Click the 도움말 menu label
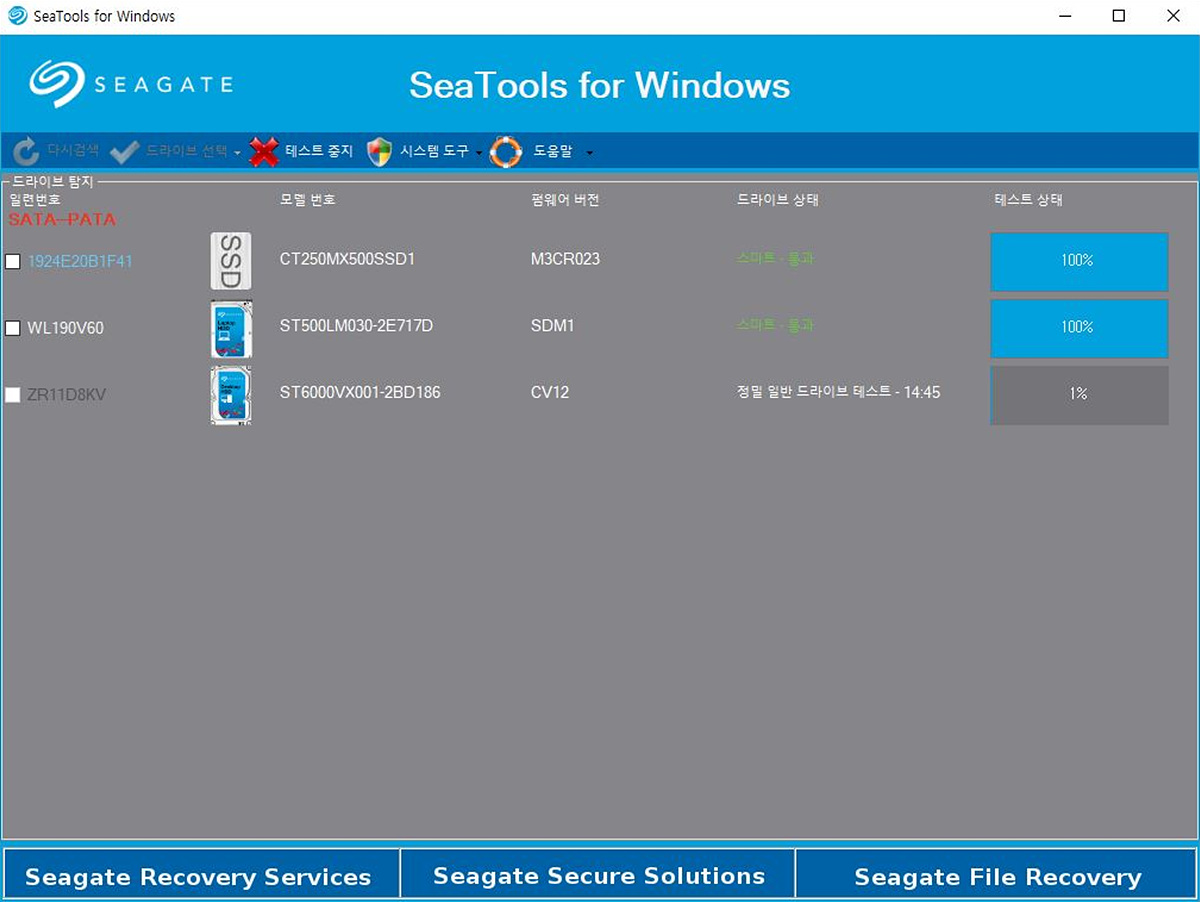This screenshot has height=902, width=1200. [x=553, y=151]
